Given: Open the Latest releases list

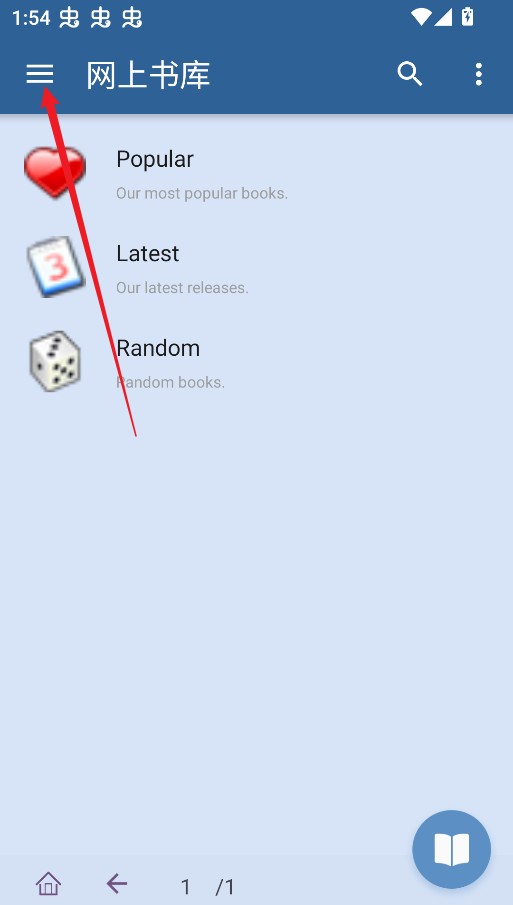Looking at the screenshot, I should (x=256, y=269).
